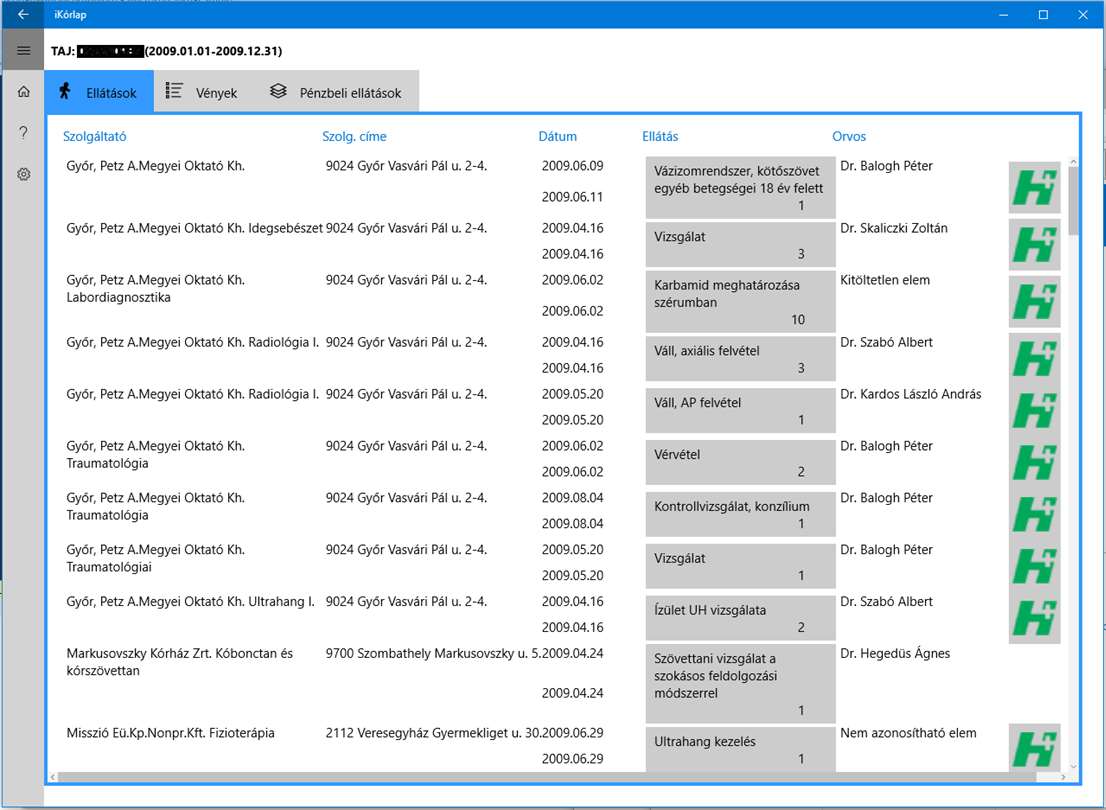Viewport: 1106px width, 810px height.
Task: Select the Ultrahang kezelés care box
Action: point(740,749)
